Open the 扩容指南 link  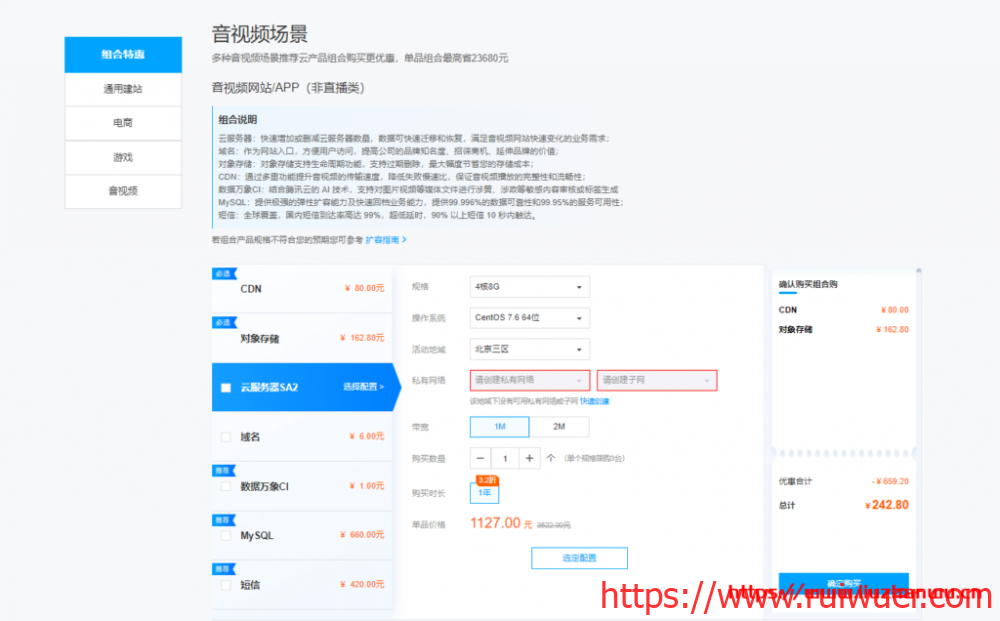(x=385, y=240)
